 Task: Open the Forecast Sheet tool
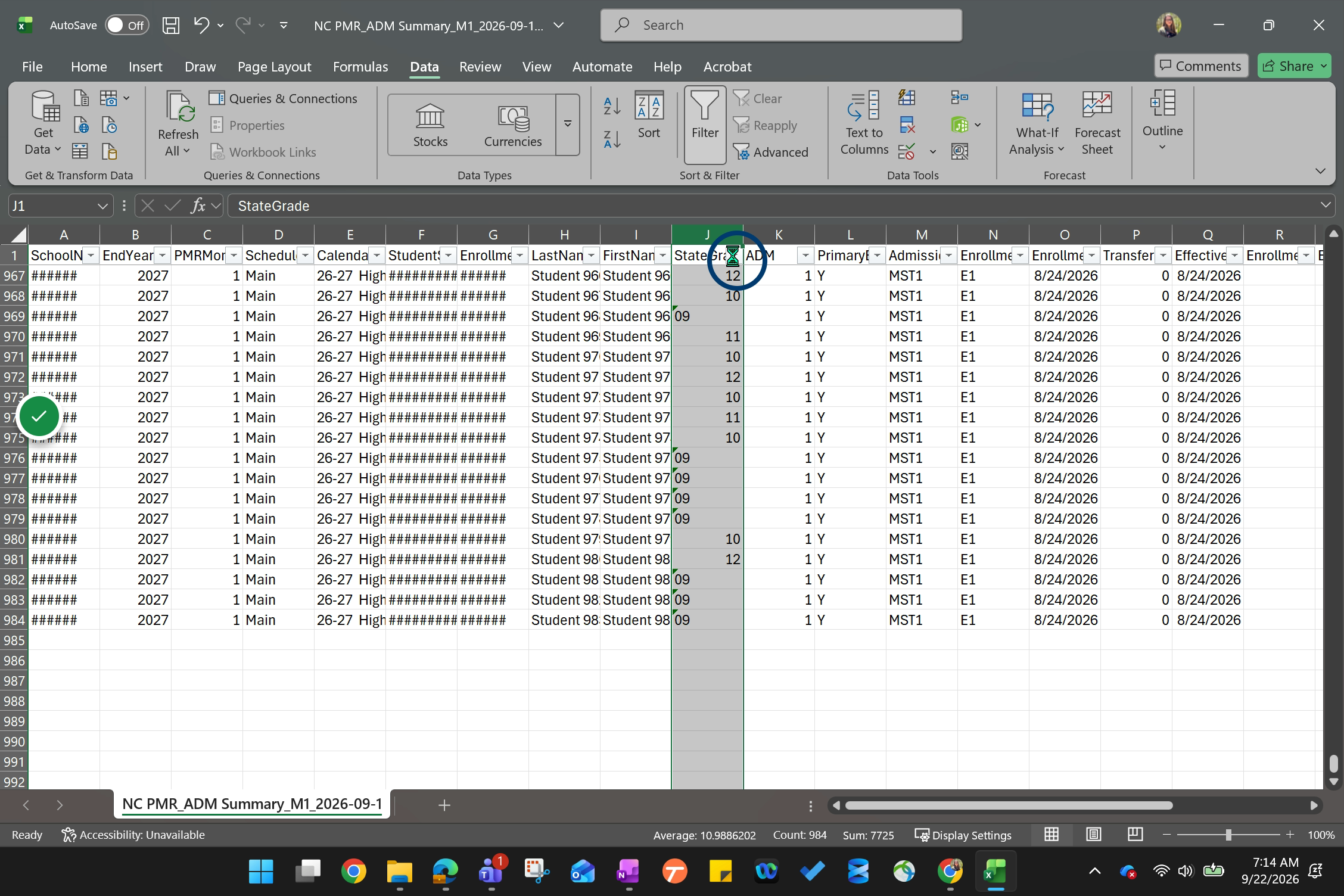(x=1097, y=123)
